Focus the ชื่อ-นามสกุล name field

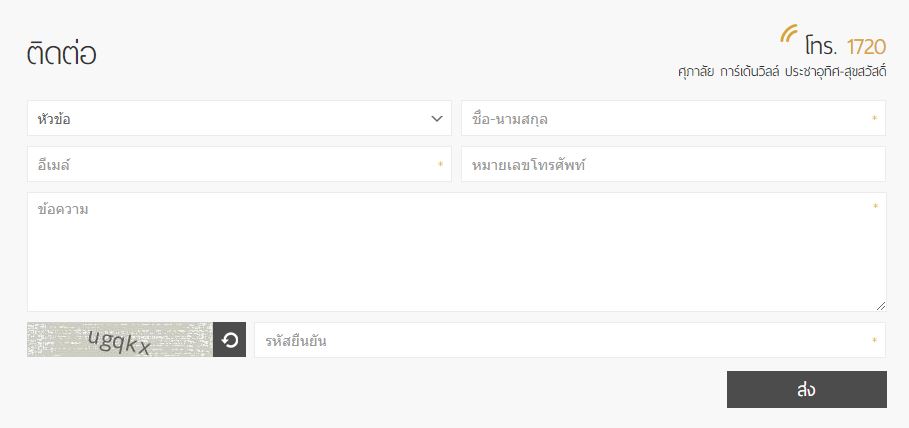point(665,119)
